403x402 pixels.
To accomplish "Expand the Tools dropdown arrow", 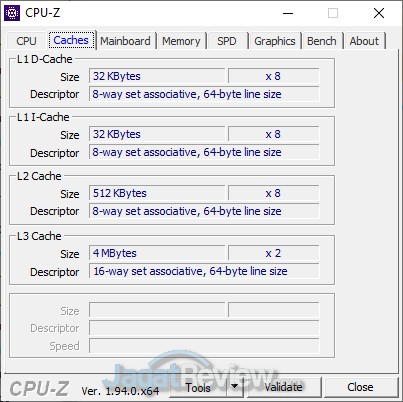I will [x=235, y=387].
